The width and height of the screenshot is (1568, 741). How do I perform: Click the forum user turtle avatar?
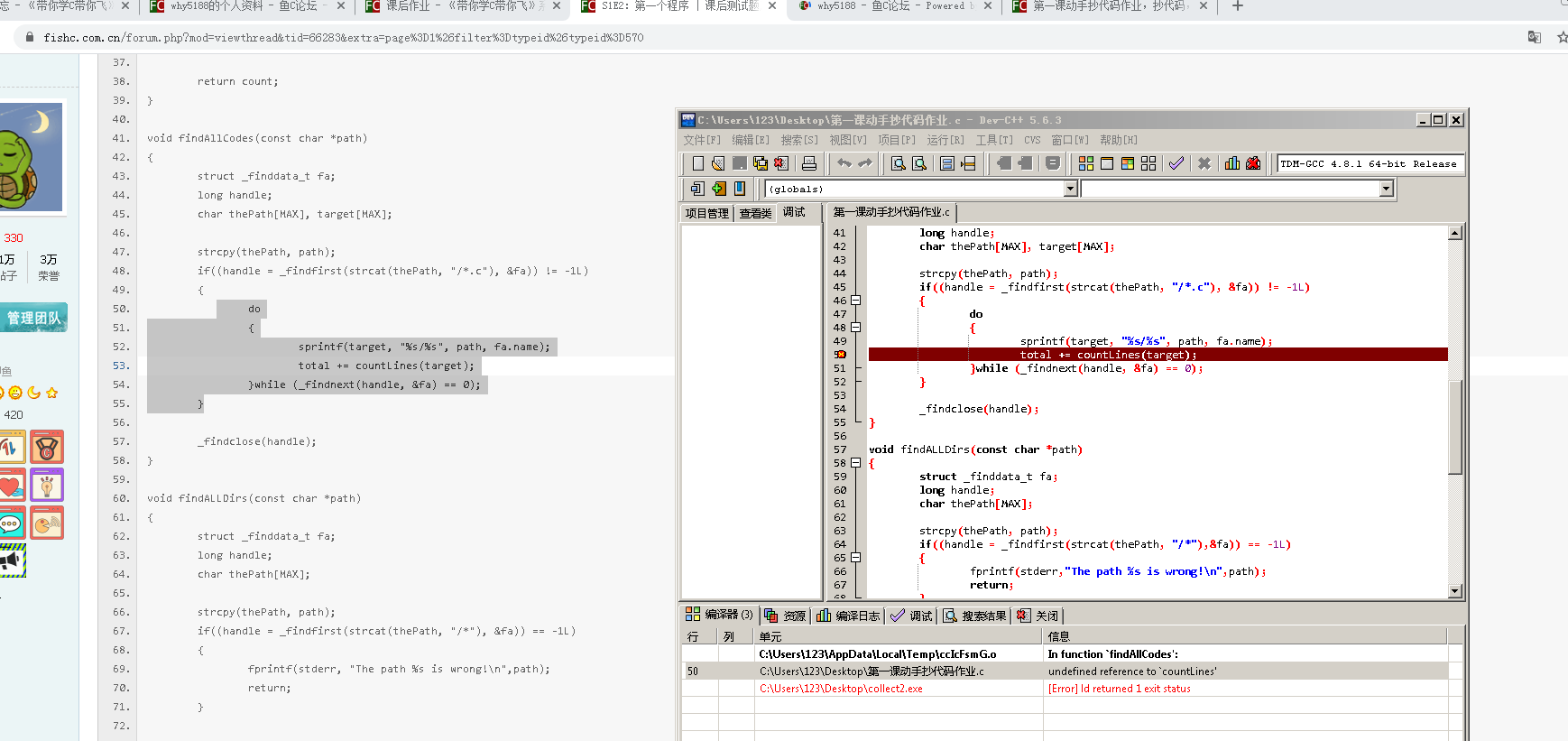tap(31, 157)
